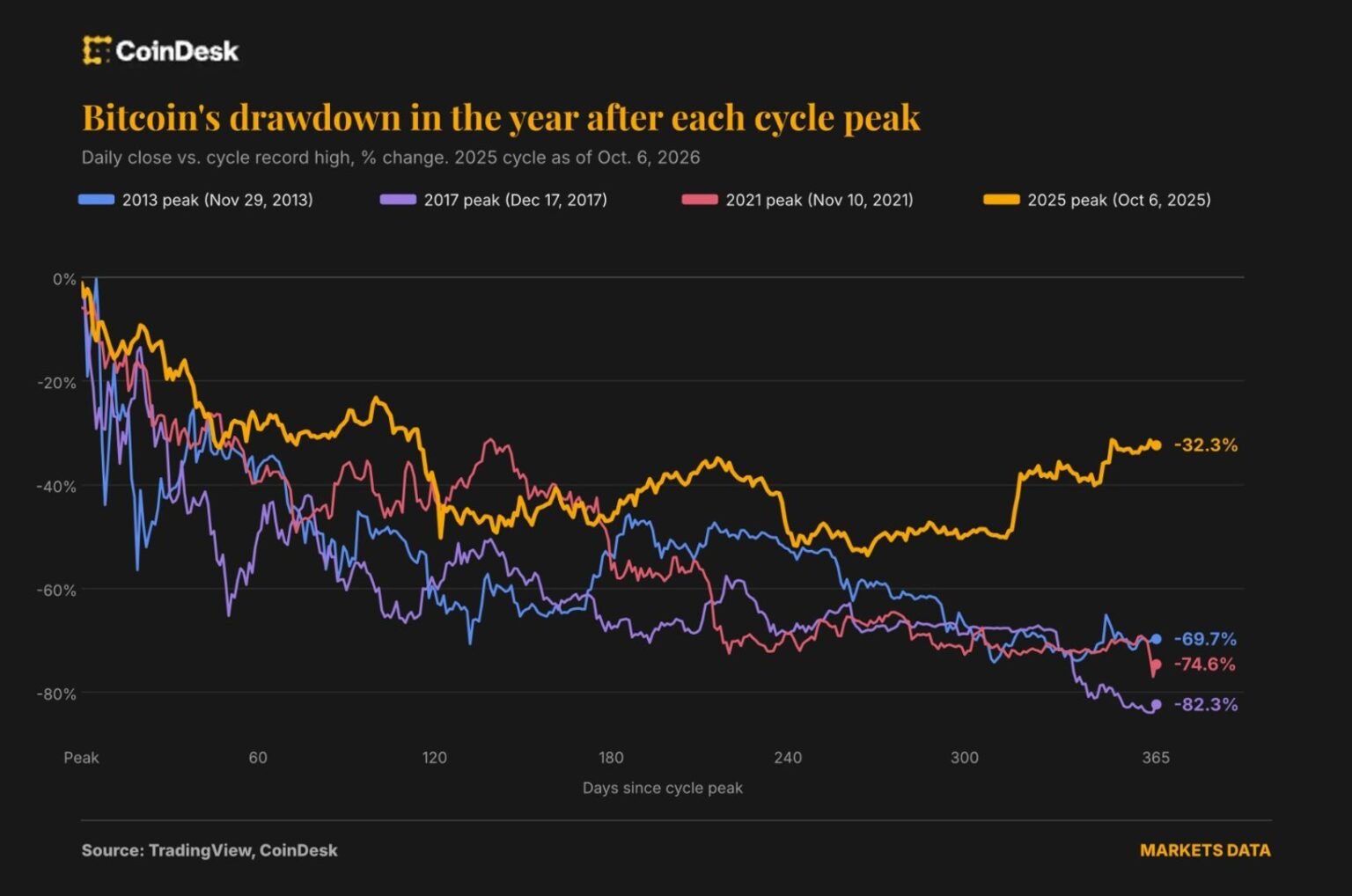The width and height of the screenshot is (1352, 896).
Task: Click the 'Source: TradingView, CoinDesk' text
Action: (209, 850)
